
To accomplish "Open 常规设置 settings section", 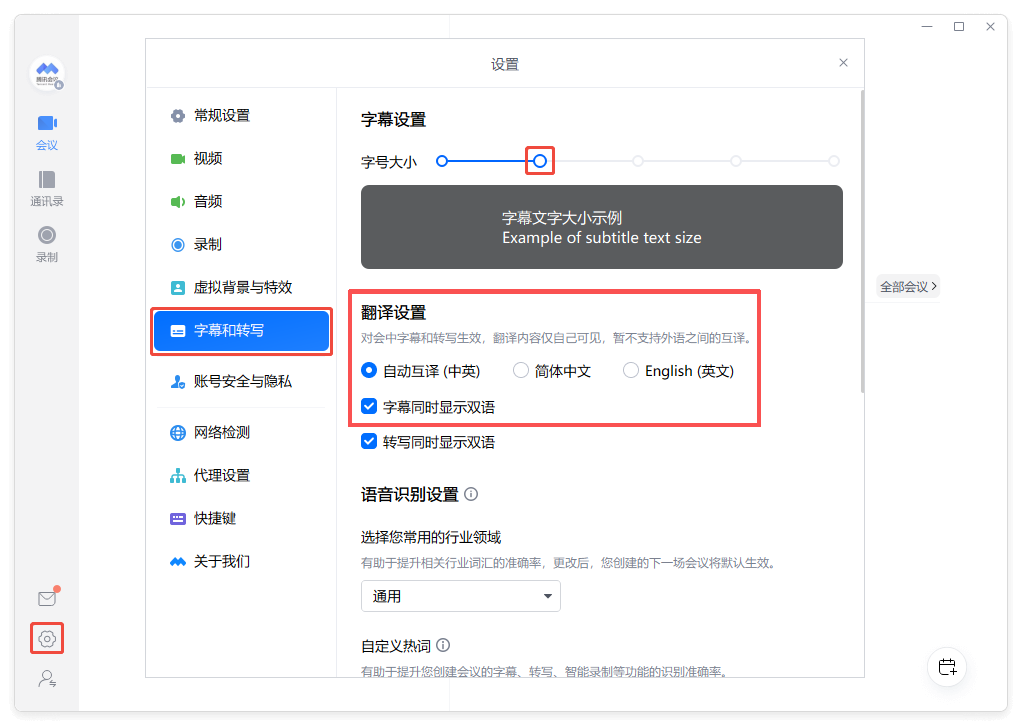I will click(241, 116).
